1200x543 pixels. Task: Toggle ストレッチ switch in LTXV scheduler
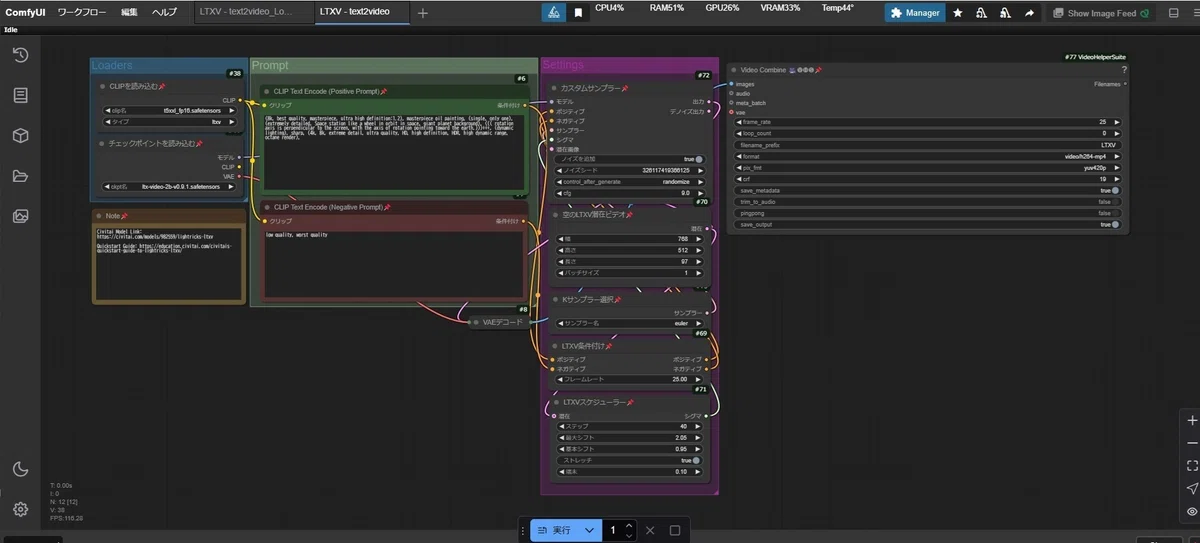(x=698, y=460)
